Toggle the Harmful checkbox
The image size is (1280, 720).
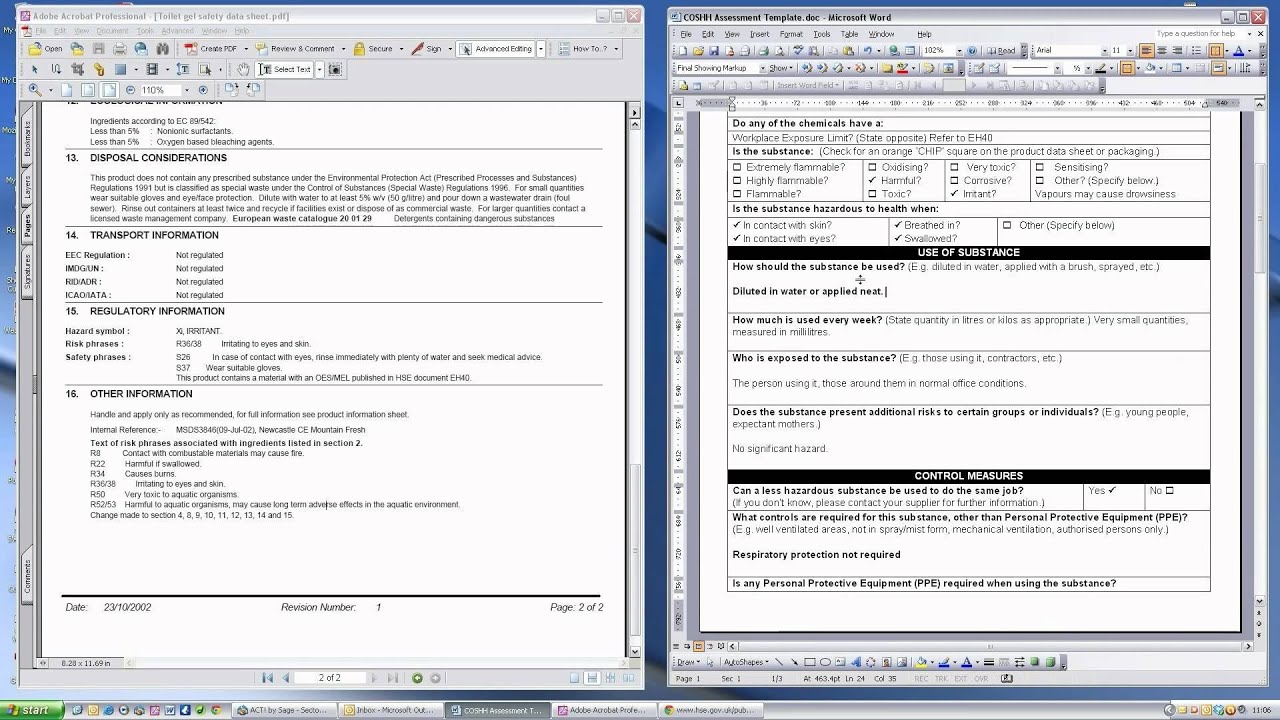[873, 181]
